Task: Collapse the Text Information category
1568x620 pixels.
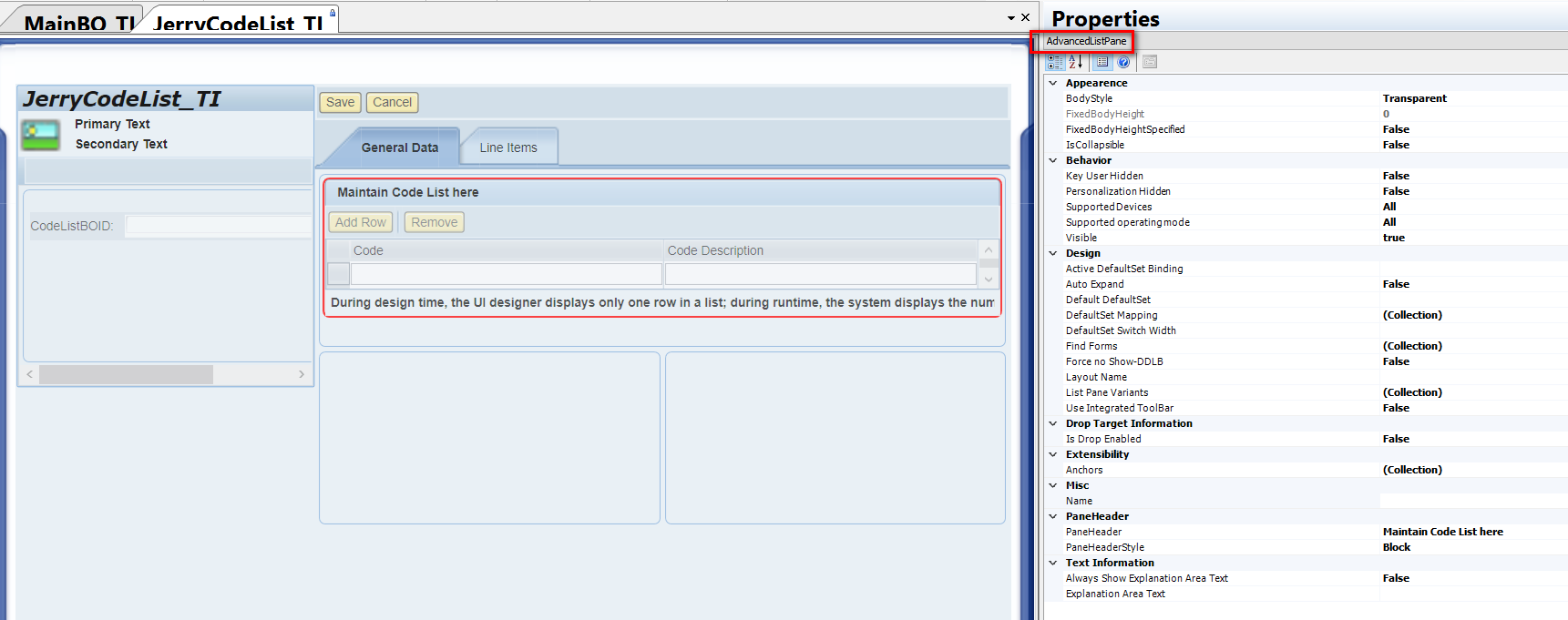Action: (x=1053, y=563)
